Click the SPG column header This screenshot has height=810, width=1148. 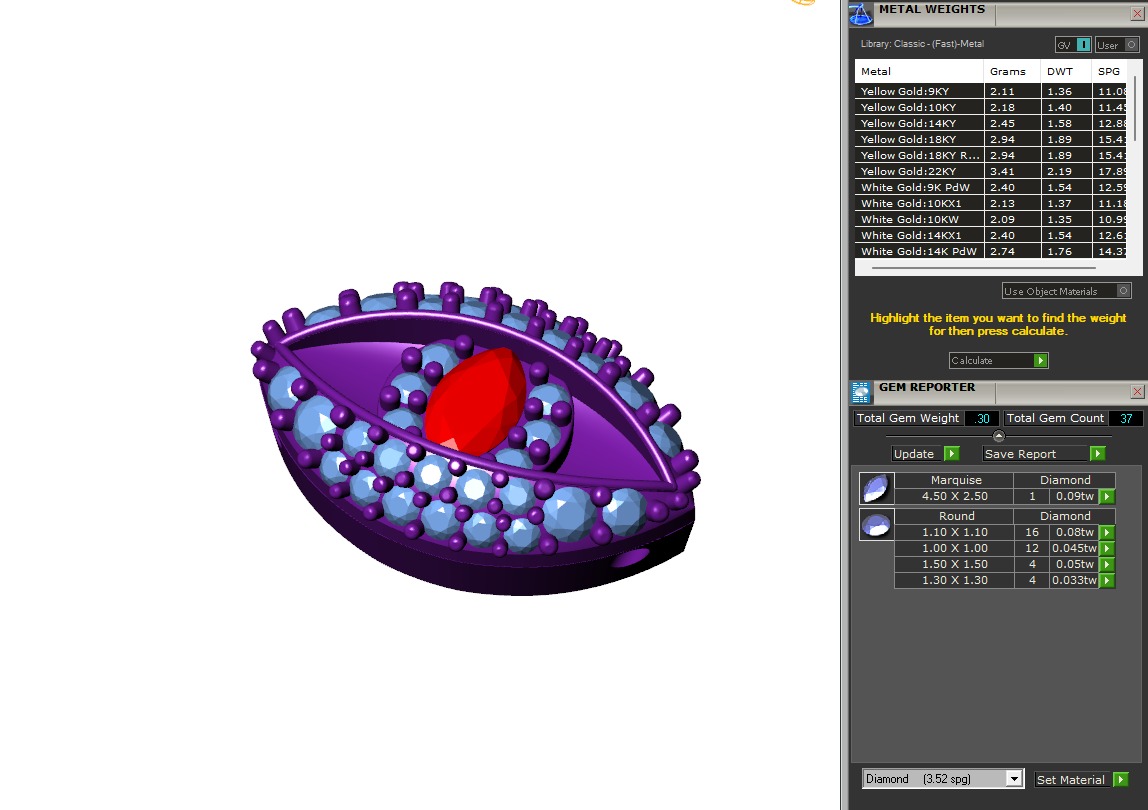[1110, 71]
